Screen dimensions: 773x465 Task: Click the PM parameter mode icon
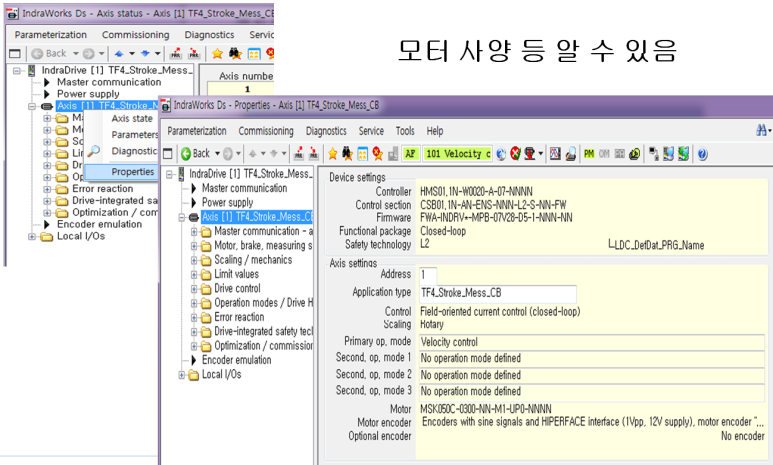tap(589, 154)
